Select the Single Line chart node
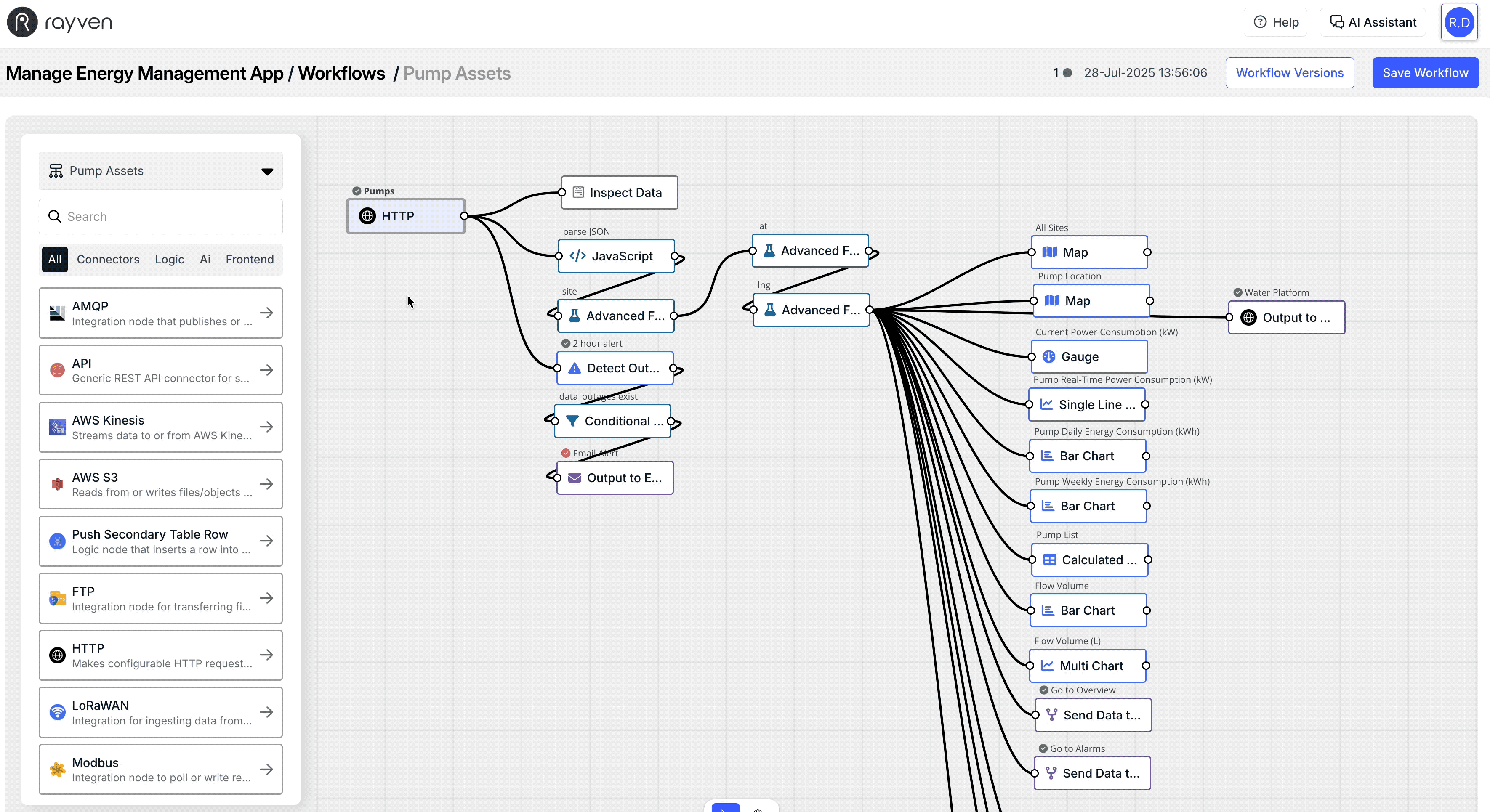 pos(1087,404)
